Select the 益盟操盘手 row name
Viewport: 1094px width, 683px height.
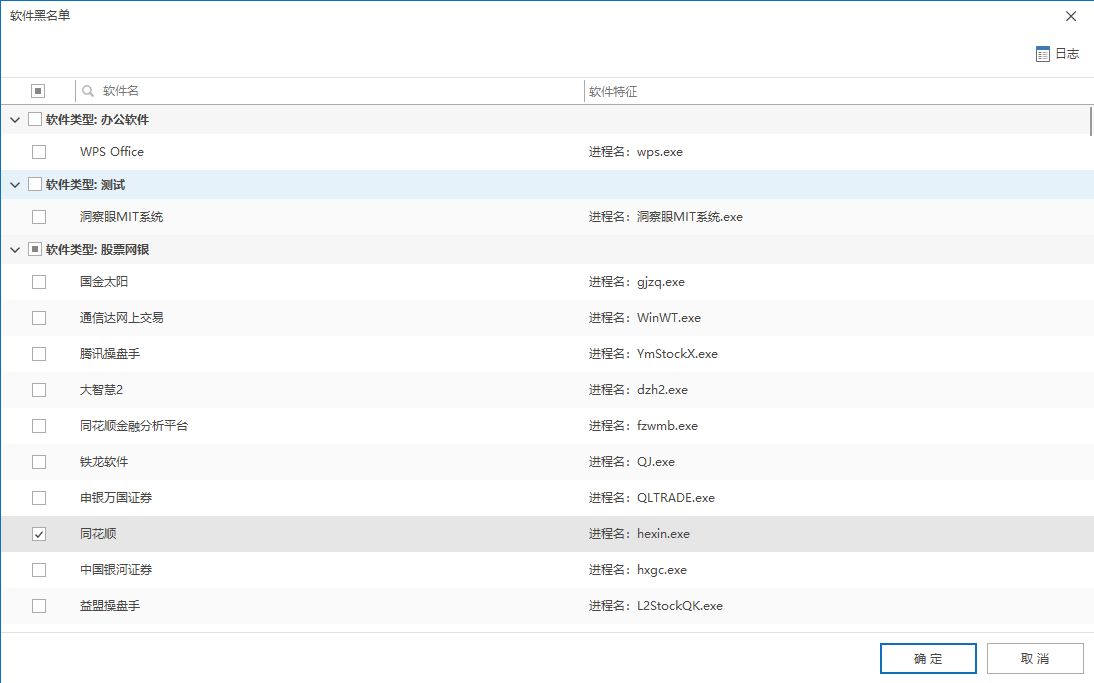pos(110,606)
